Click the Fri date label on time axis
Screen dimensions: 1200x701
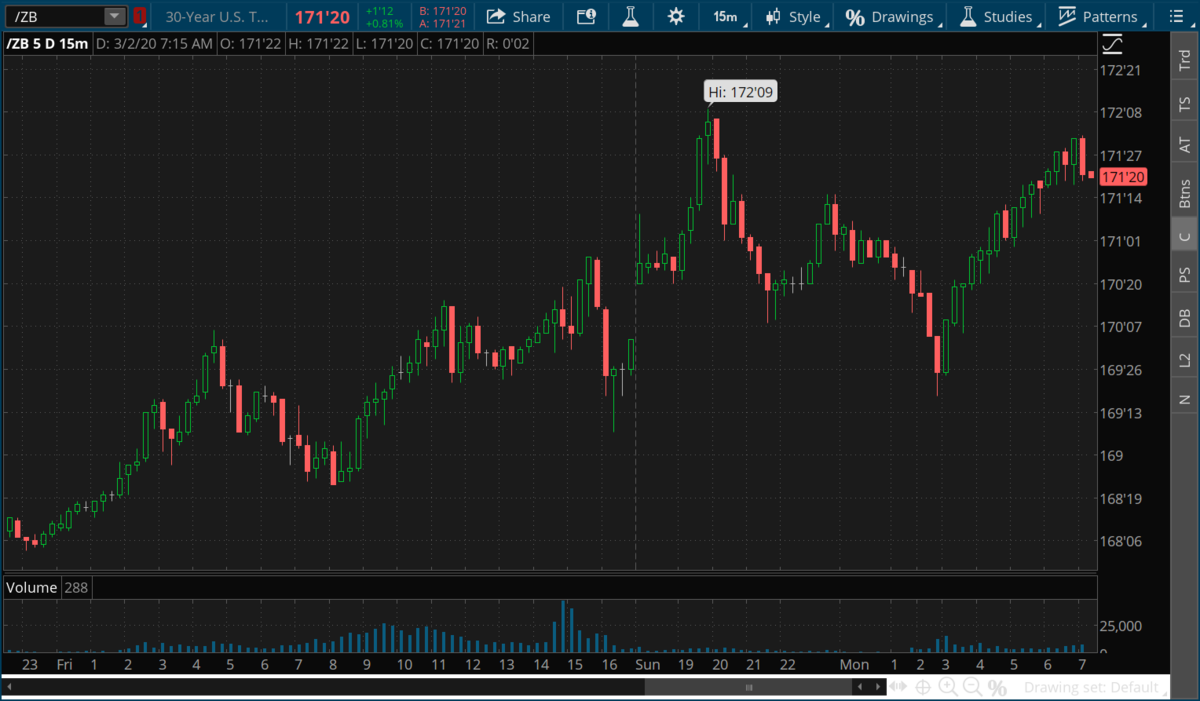(64, 664)
